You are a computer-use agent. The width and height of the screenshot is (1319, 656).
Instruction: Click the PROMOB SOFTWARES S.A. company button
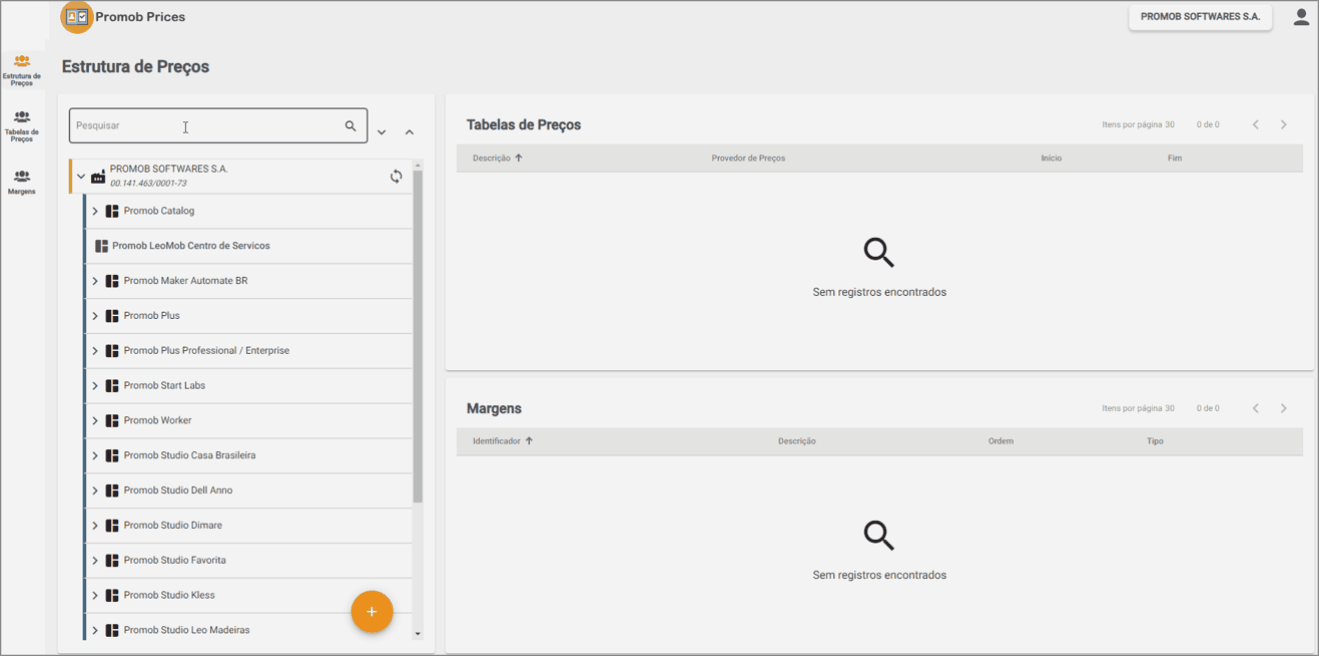click(1200, 17)
